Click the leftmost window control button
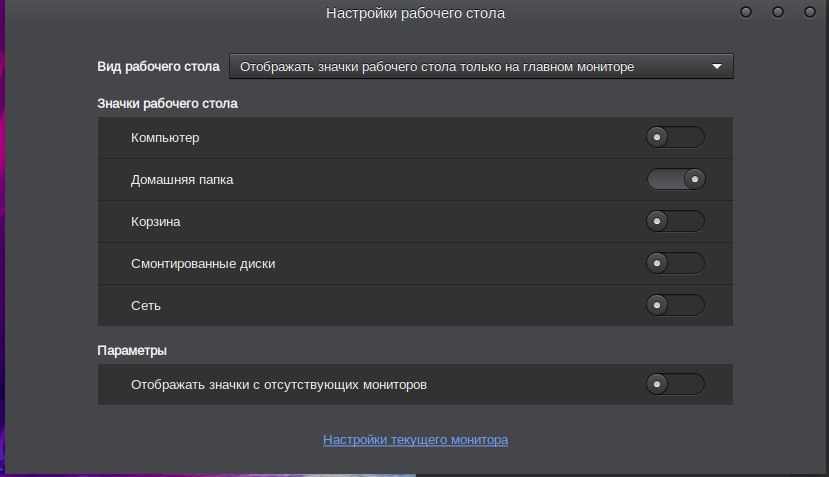 (x=746, y=12)
